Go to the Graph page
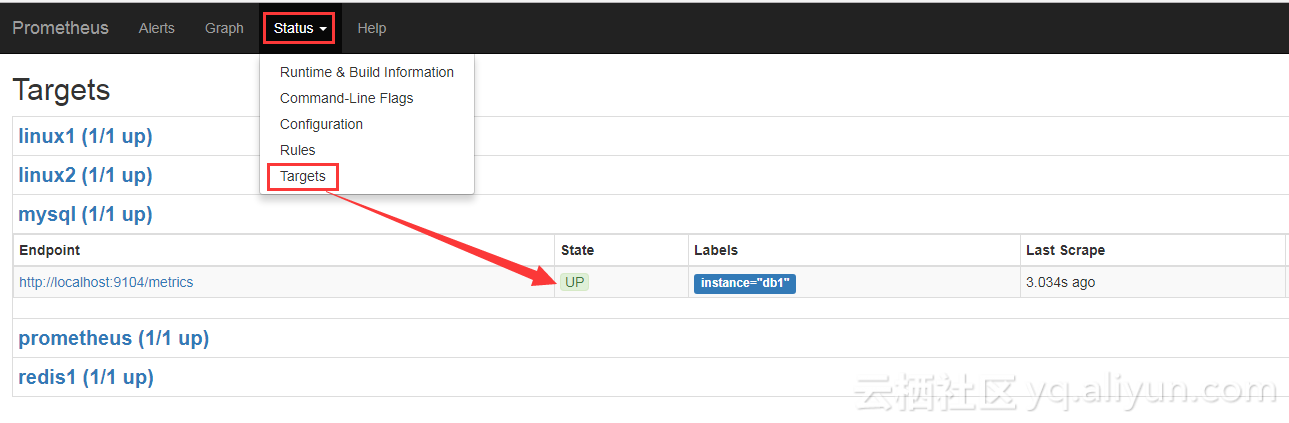The image size is (1289, 423). click(224, 28)
